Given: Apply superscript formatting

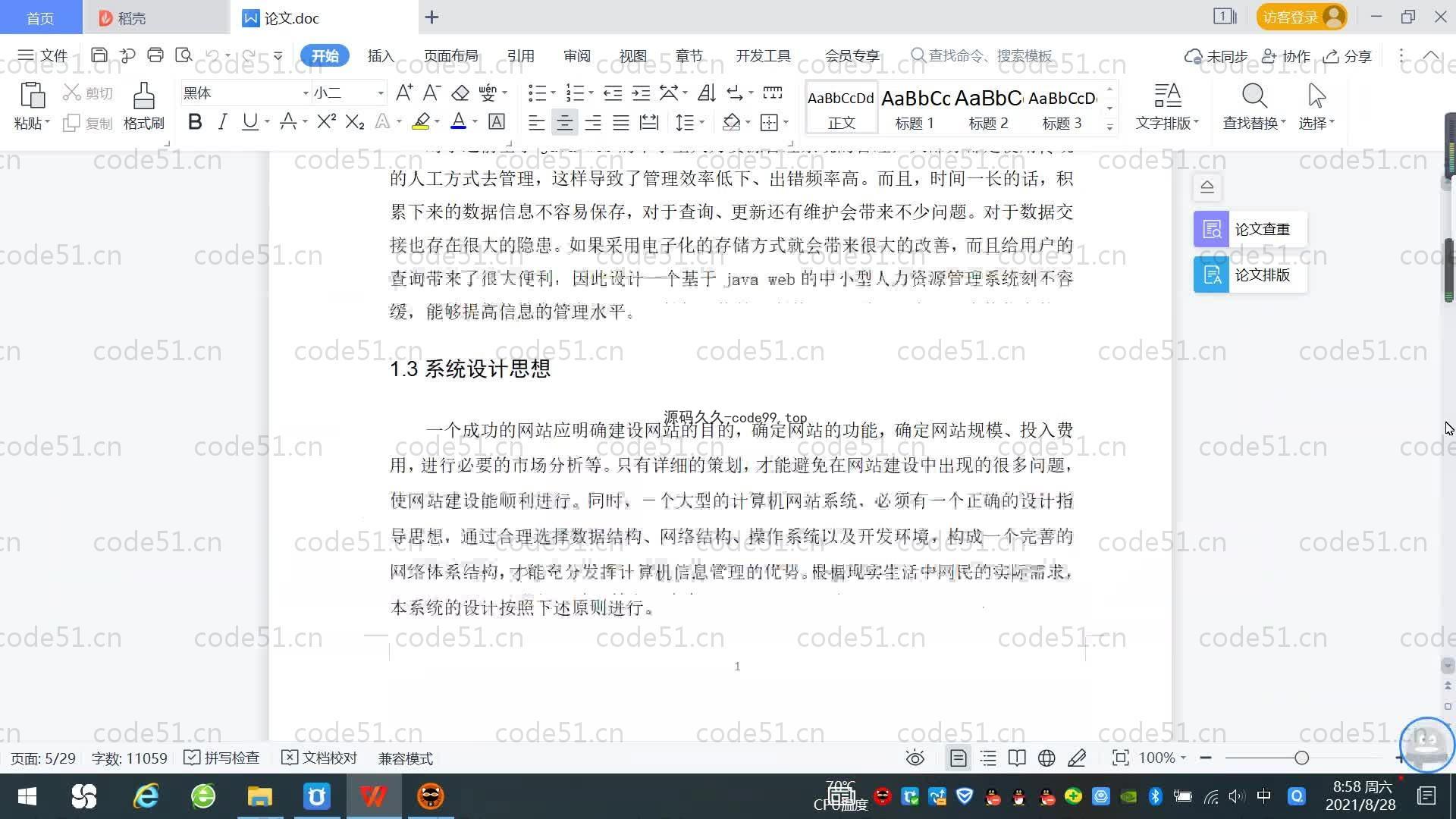Looking at the screenshot, I should (x=326, y=122).
